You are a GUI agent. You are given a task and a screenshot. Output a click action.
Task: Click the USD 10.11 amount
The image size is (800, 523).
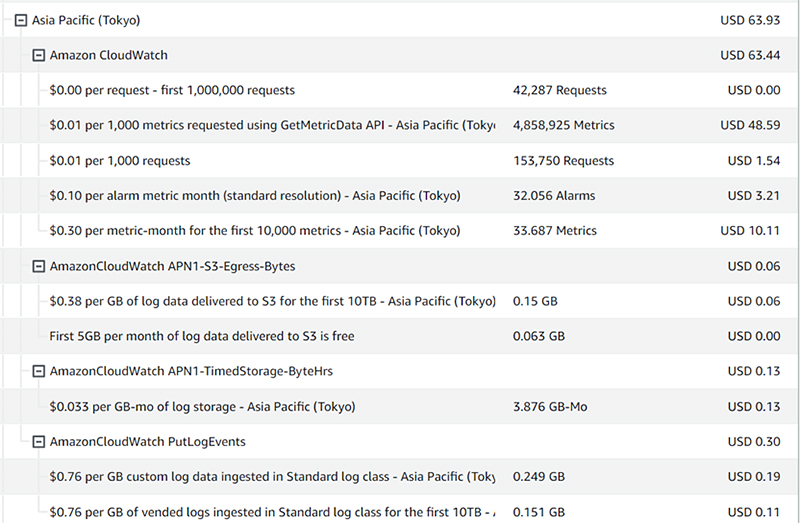pos(750,231)
